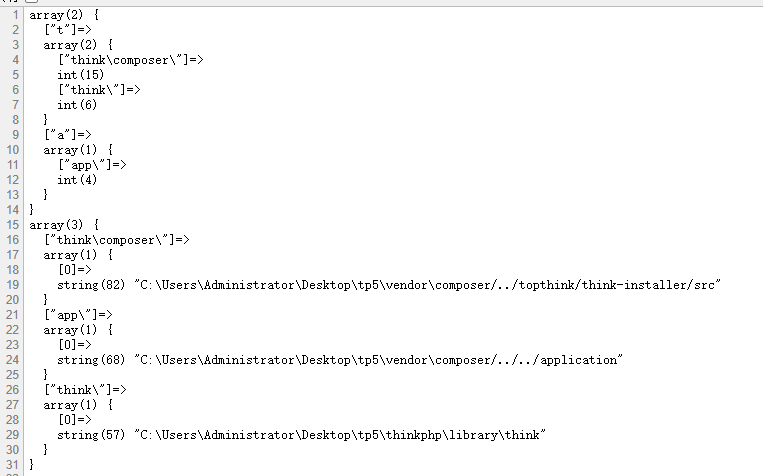This screenshot has width=763, height=476.
Task: Select line number 29 in the margin
Action: [x=13, y=435]
